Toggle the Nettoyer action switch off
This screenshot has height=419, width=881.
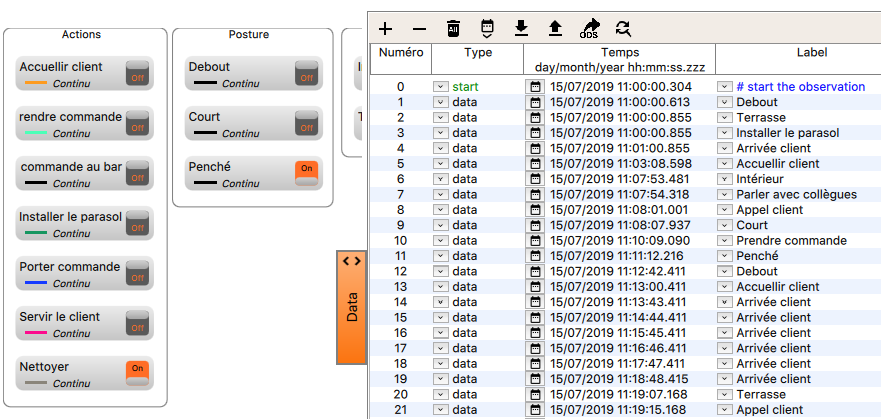point(138,373)
